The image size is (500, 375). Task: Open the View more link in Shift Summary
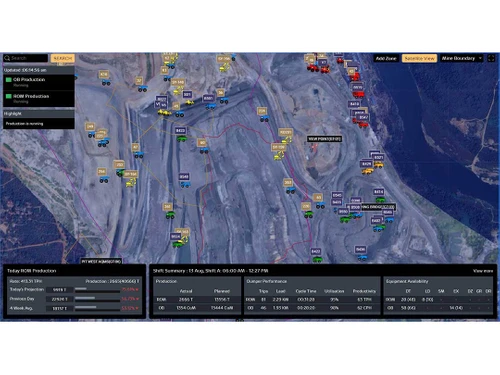click(x=483, y=271)
